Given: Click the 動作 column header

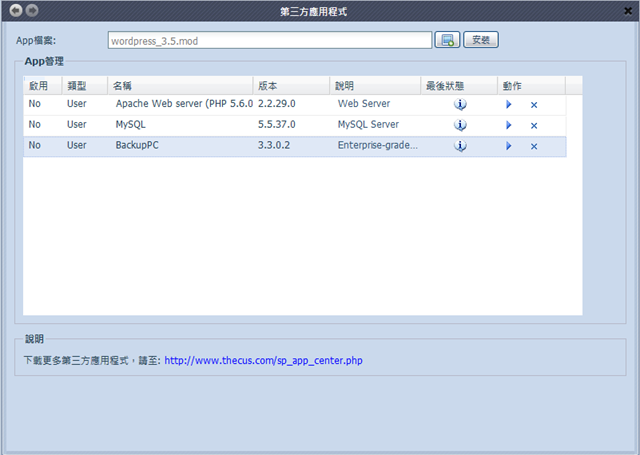Looking at the screenshot, I should coord(531,86).
